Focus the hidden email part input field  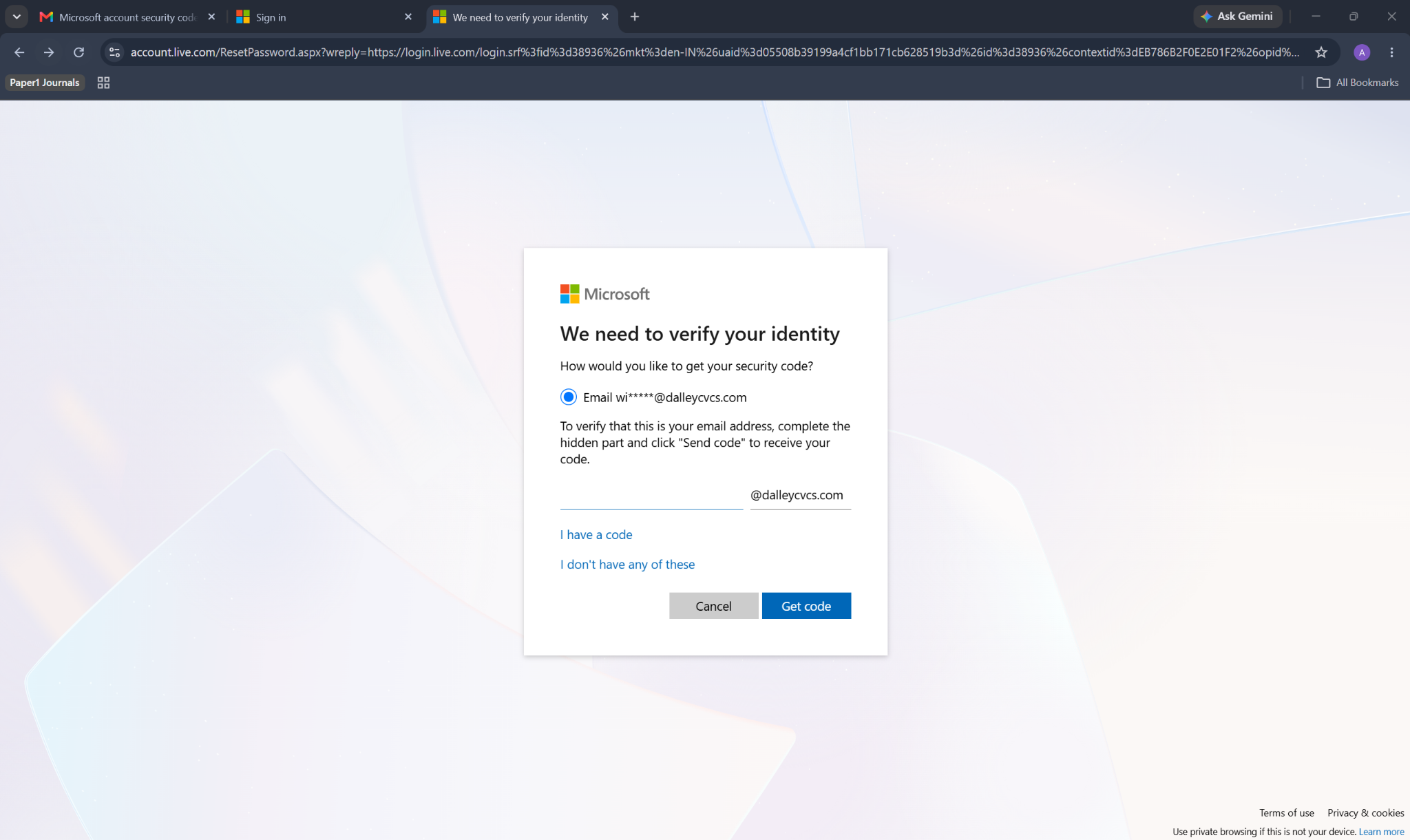(651, 495)
